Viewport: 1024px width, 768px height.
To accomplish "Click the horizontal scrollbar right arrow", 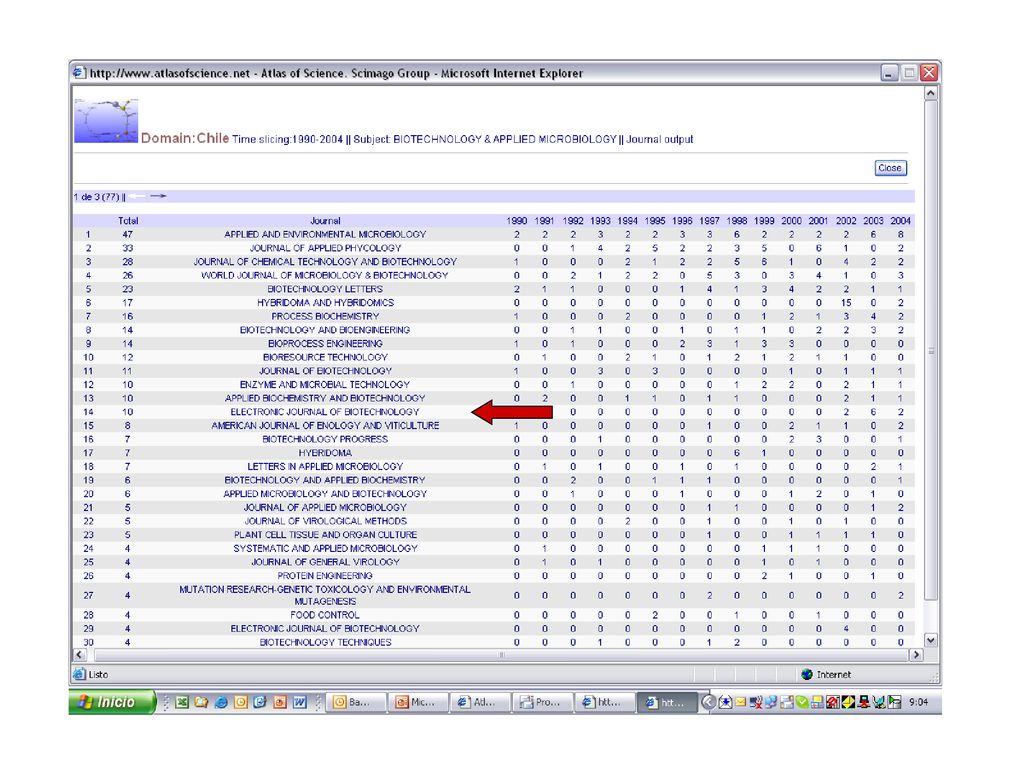I will point(916,654).
